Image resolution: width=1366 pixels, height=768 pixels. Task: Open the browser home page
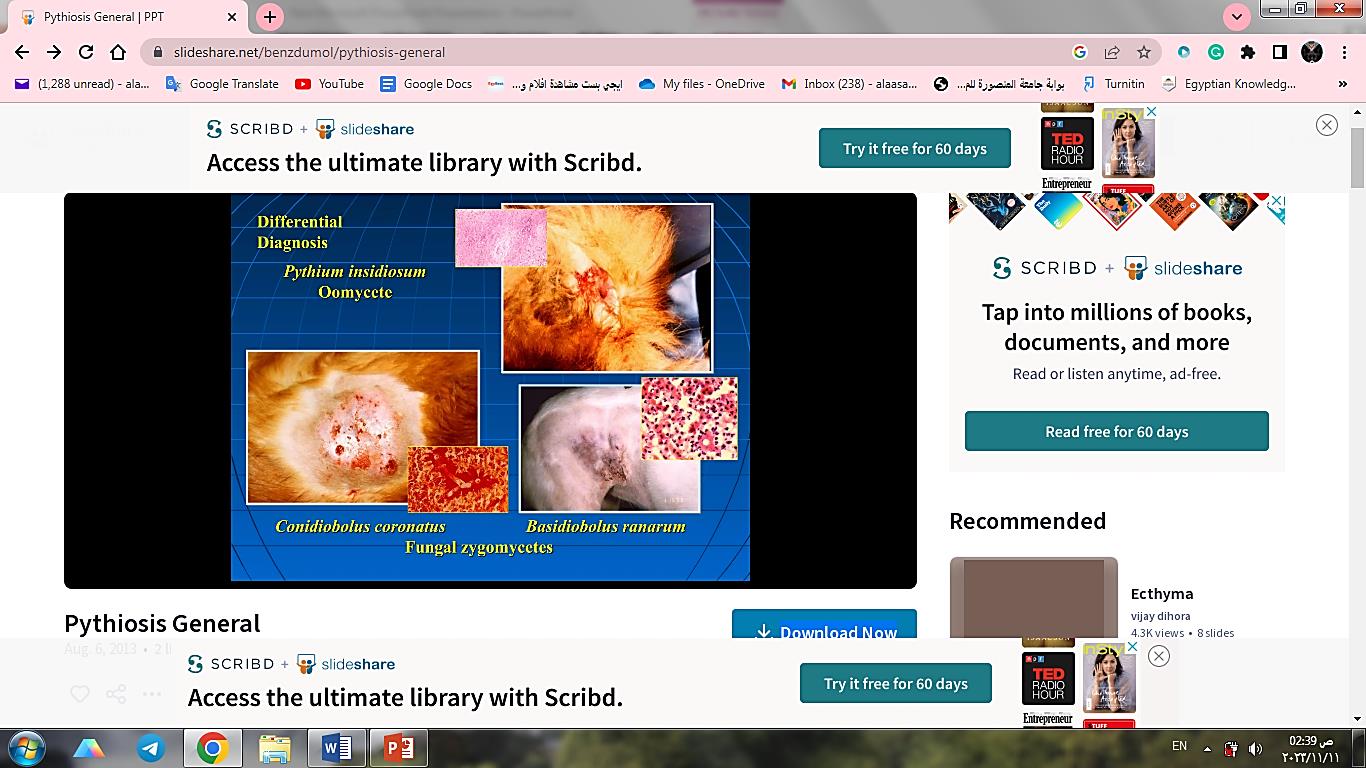(x=118, y=52)
